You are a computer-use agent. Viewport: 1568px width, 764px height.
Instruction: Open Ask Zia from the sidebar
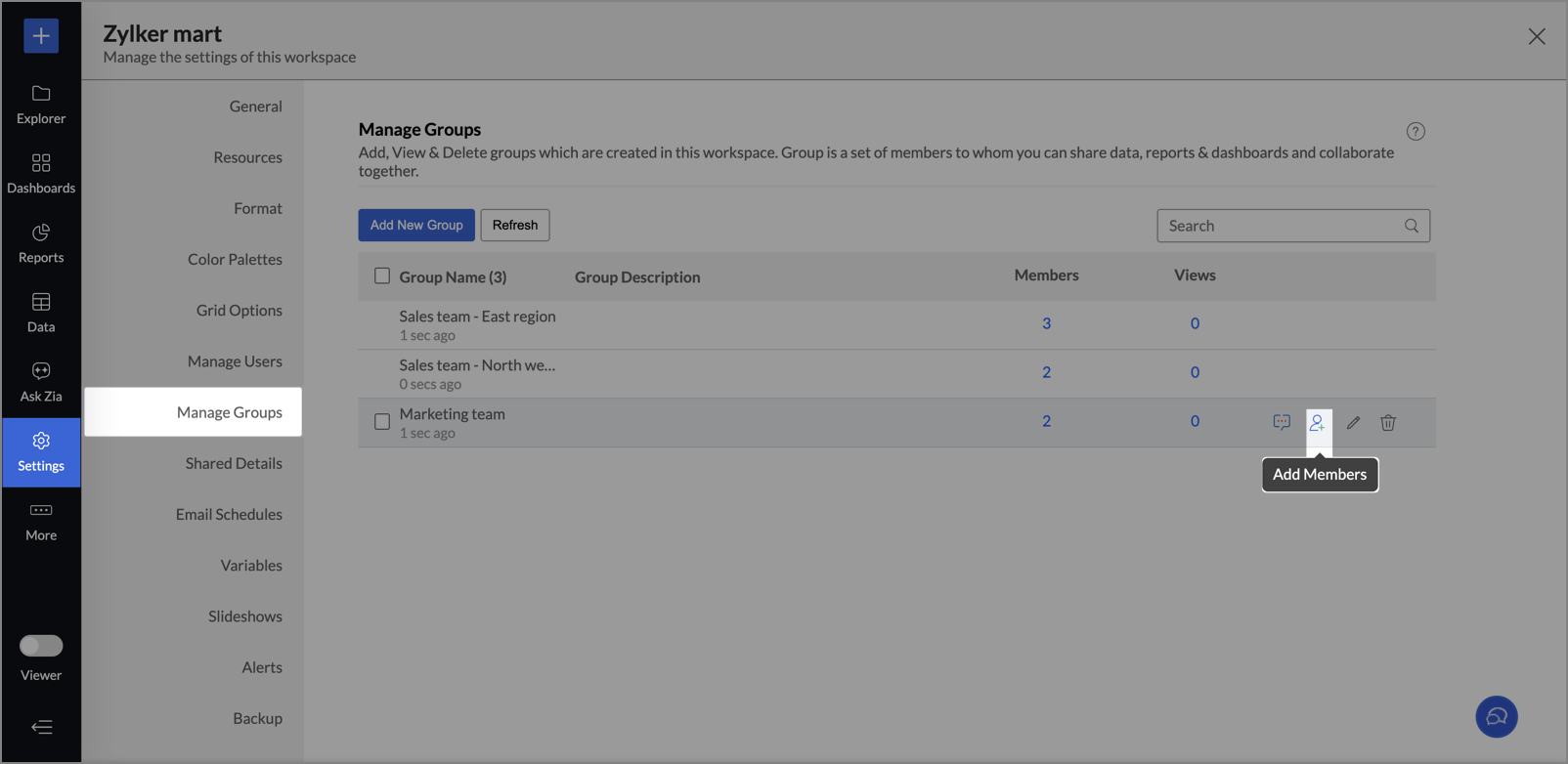[41, 381]
